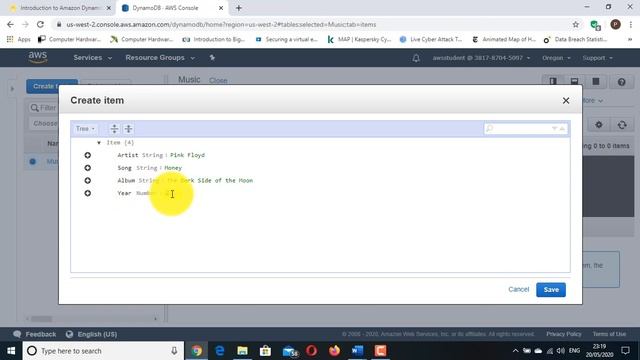This screenshot has height=360, width=640.
Task: Open the Apps bookmarks shortcut
Action: click(x=19, y=39)
